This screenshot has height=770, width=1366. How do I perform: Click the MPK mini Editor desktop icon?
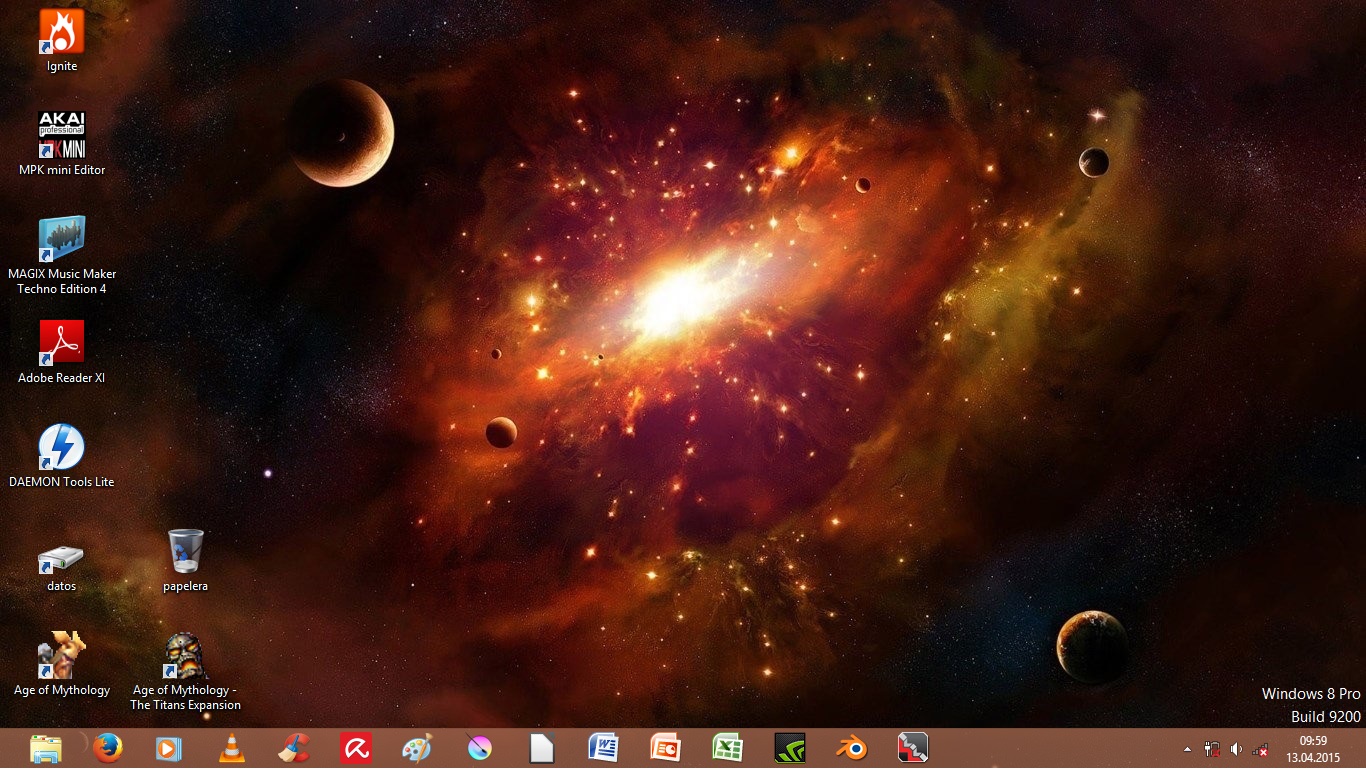tap(61, 135)
